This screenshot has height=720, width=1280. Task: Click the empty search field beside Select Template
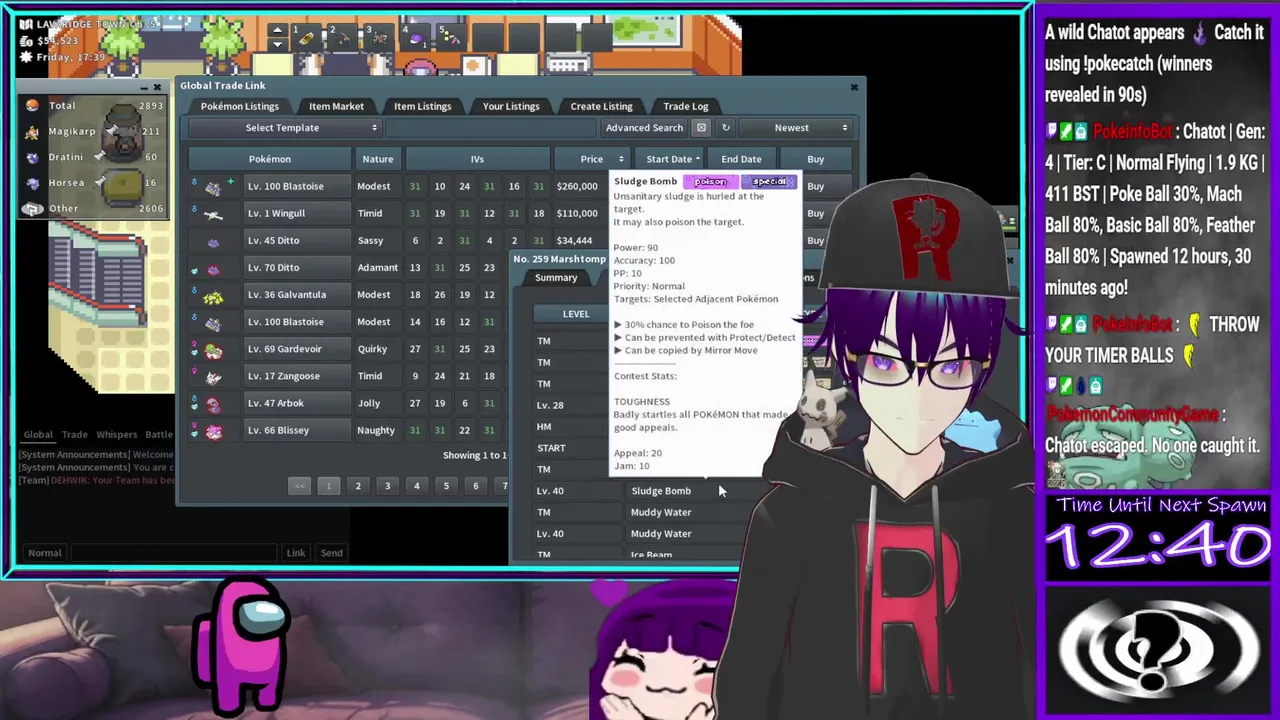[490, 128]
